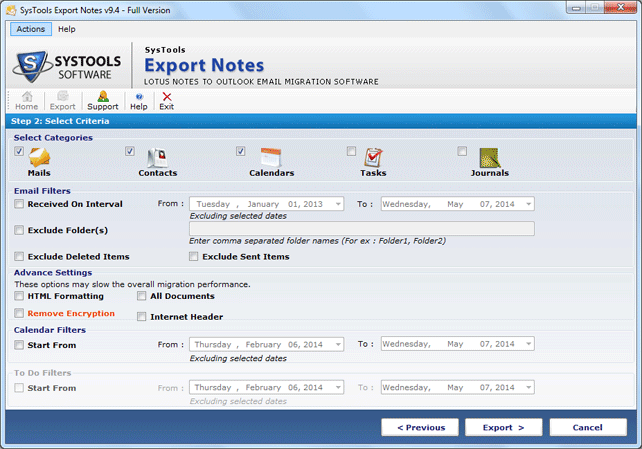Click the Step 2: Select Criteria header

pos(60,121)
